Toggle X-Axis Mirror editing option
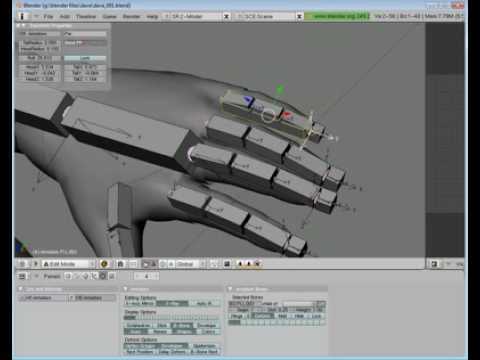This screenshot has width=480, height=360. point(140,303)
